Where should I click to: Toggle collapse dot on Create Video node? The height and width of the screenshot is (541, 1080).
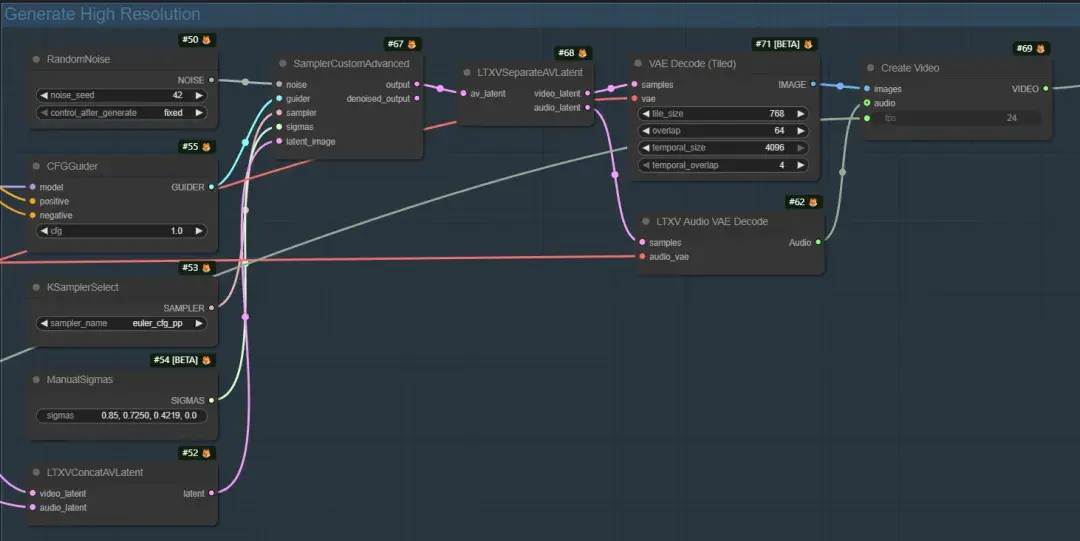point(871,68)
